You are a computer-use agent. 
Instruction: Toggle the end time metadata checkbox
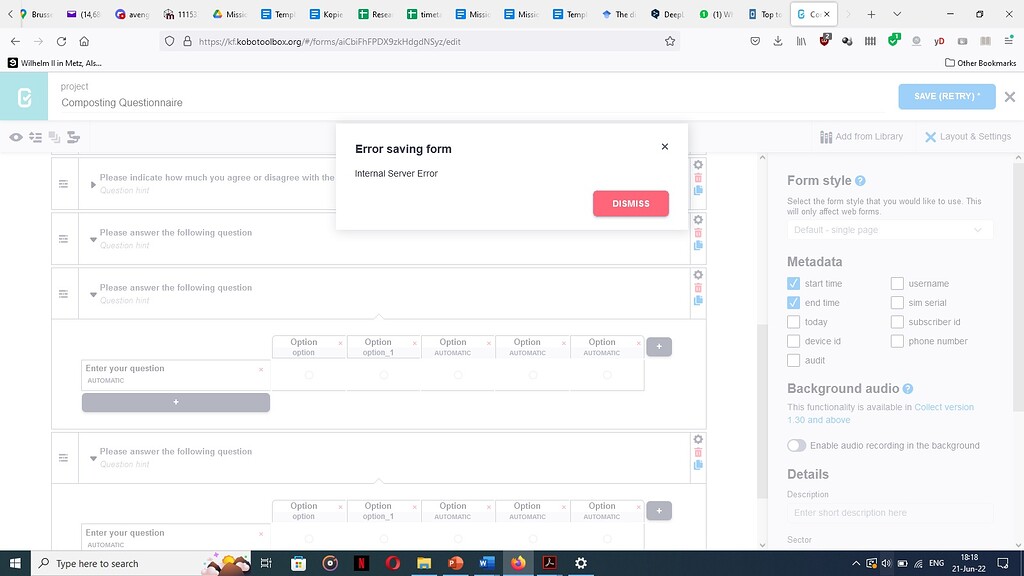tap(793, 302)
